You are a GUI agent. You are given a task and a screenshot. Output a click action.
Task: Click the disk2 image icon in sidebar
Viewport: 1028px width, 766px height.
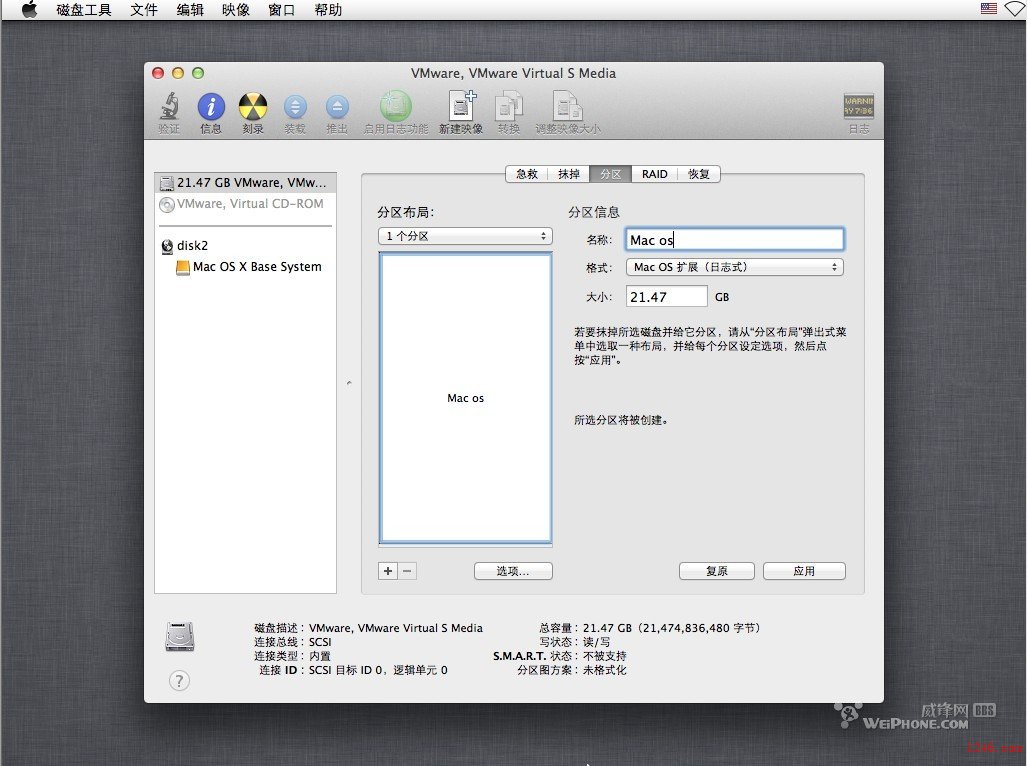click(167, 247)
